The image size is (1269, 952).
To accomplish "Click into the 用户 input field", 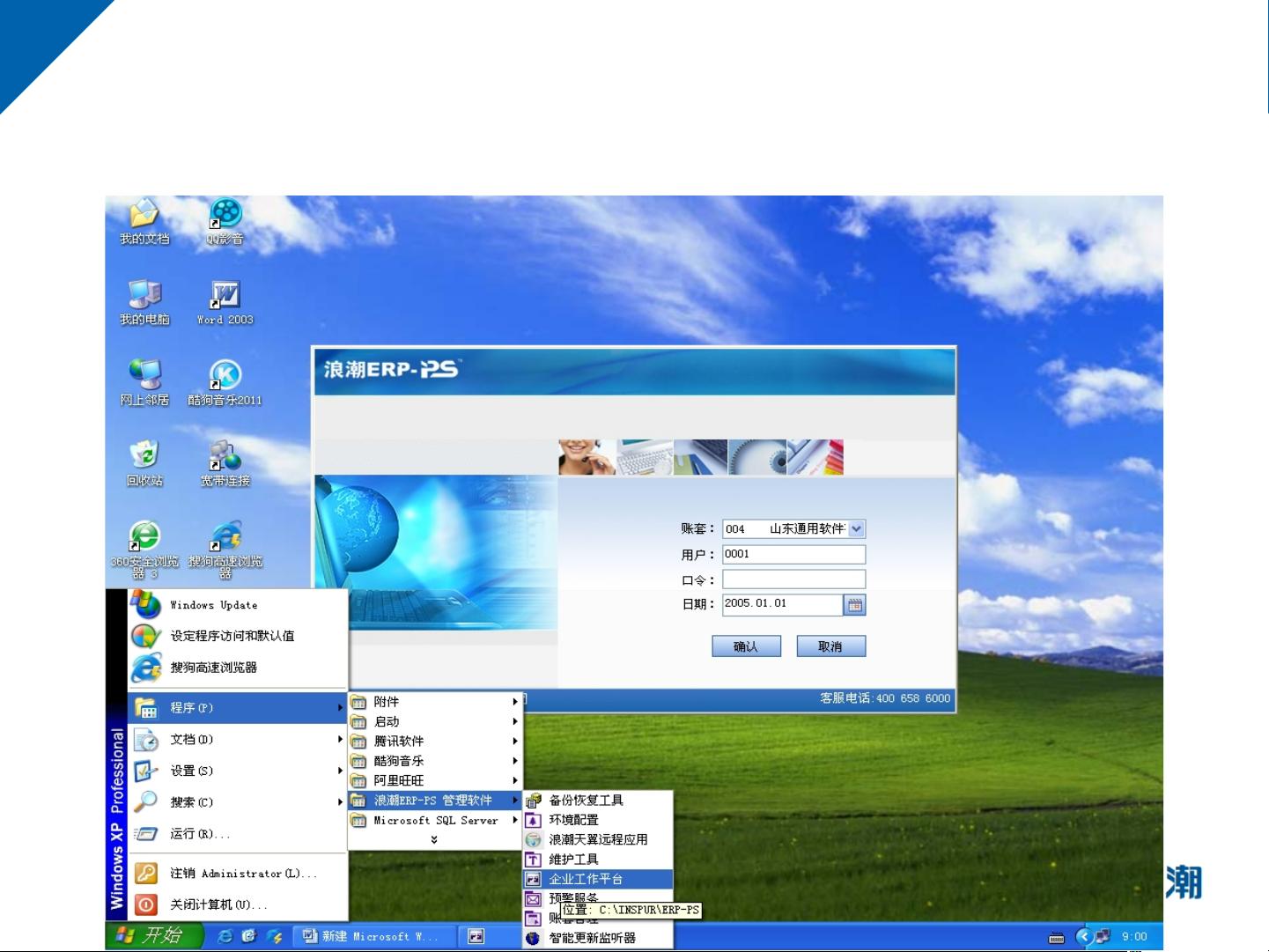I will (x=793, y=554).
